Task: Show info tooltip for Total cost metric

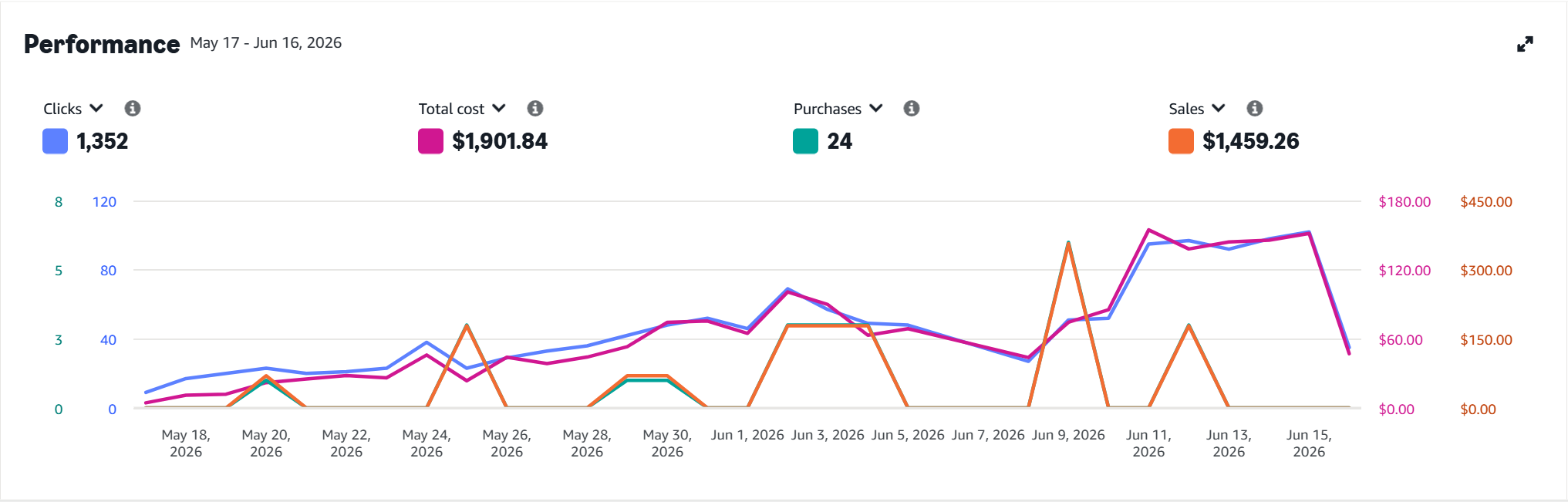Action: (535, 109)
